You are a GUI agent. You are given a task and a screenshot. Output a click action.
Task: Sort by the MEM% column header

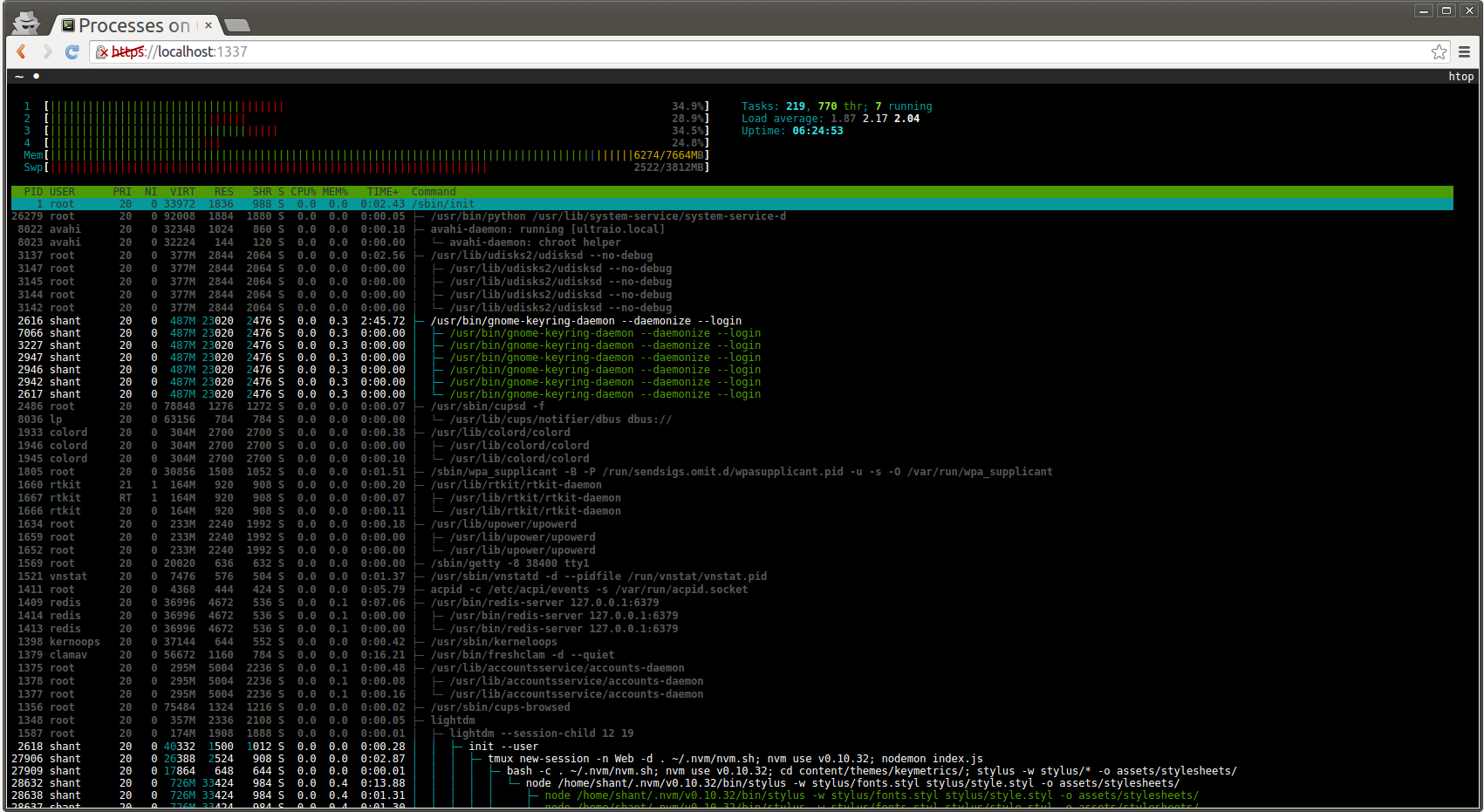click(335, 192)
